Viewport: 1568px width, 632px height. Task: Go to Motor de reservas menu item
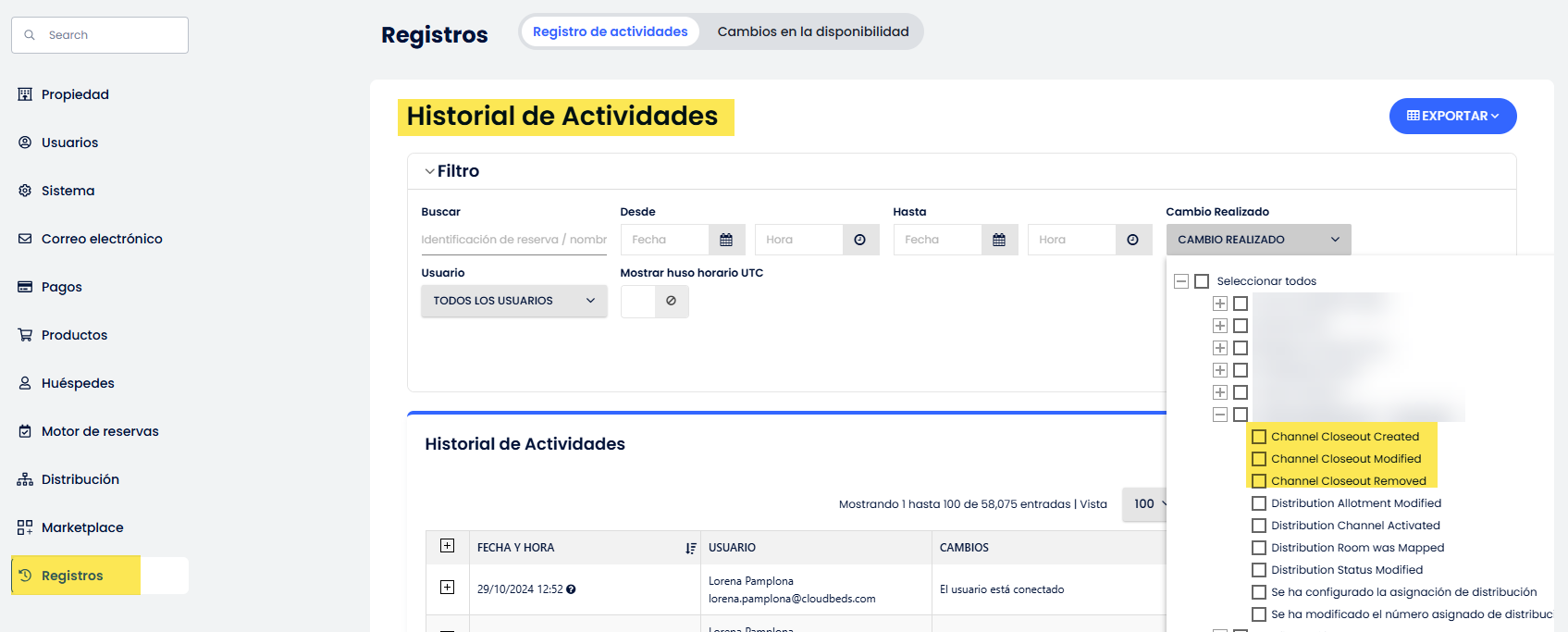coord(99,431)
